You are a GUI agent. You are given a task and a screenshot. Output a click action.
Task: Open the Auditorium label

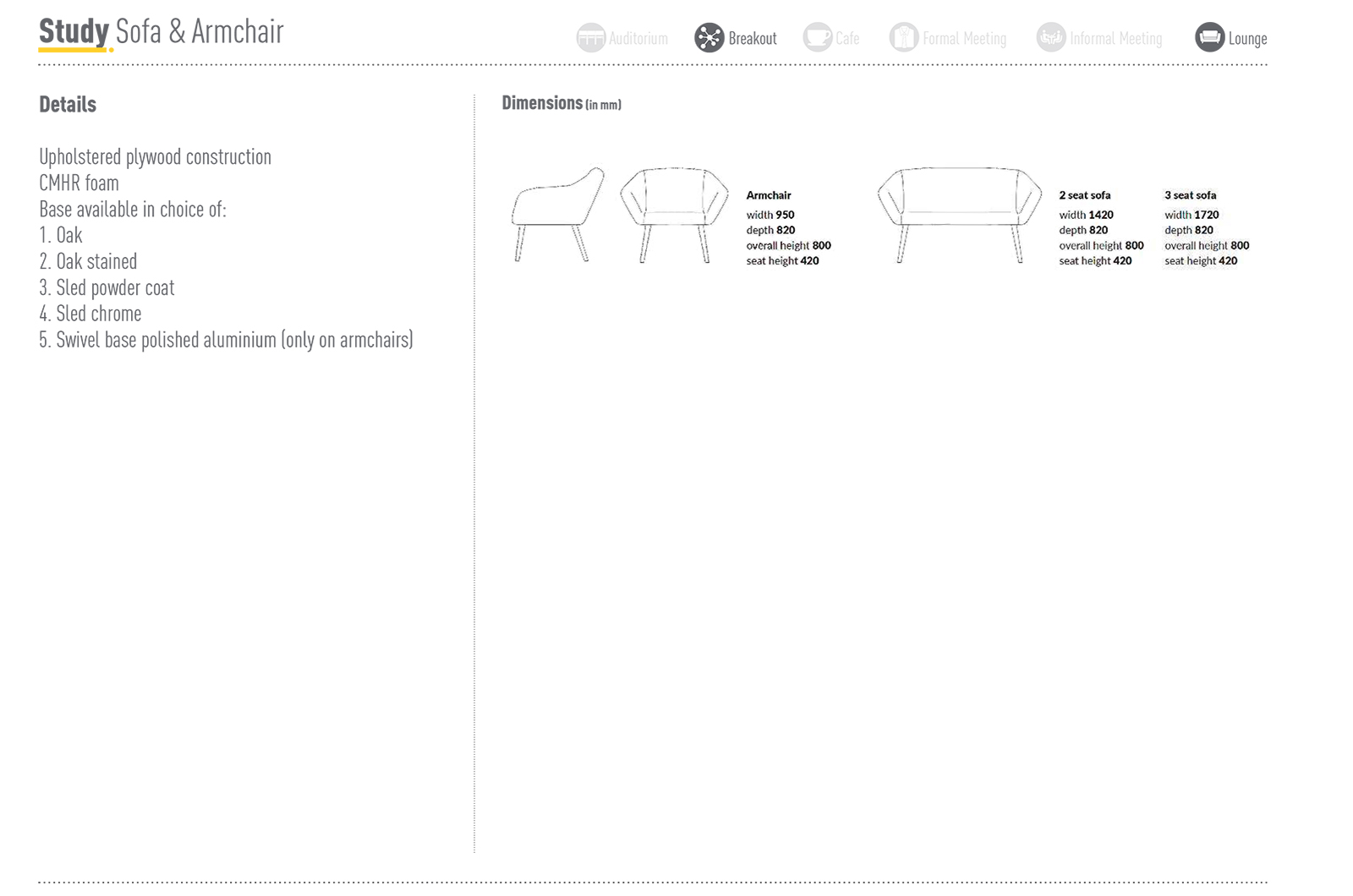click(x=638, y=39)
